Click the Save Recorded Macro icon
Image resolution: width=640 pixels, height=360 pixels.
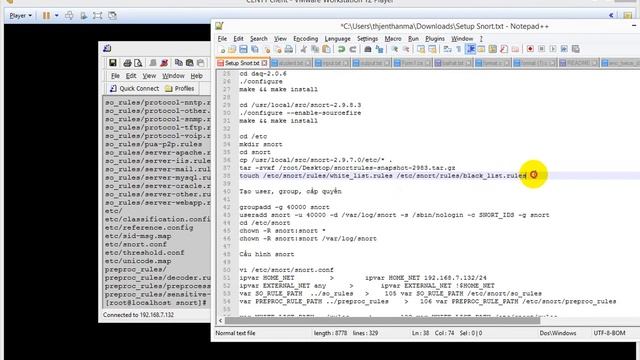576,49
